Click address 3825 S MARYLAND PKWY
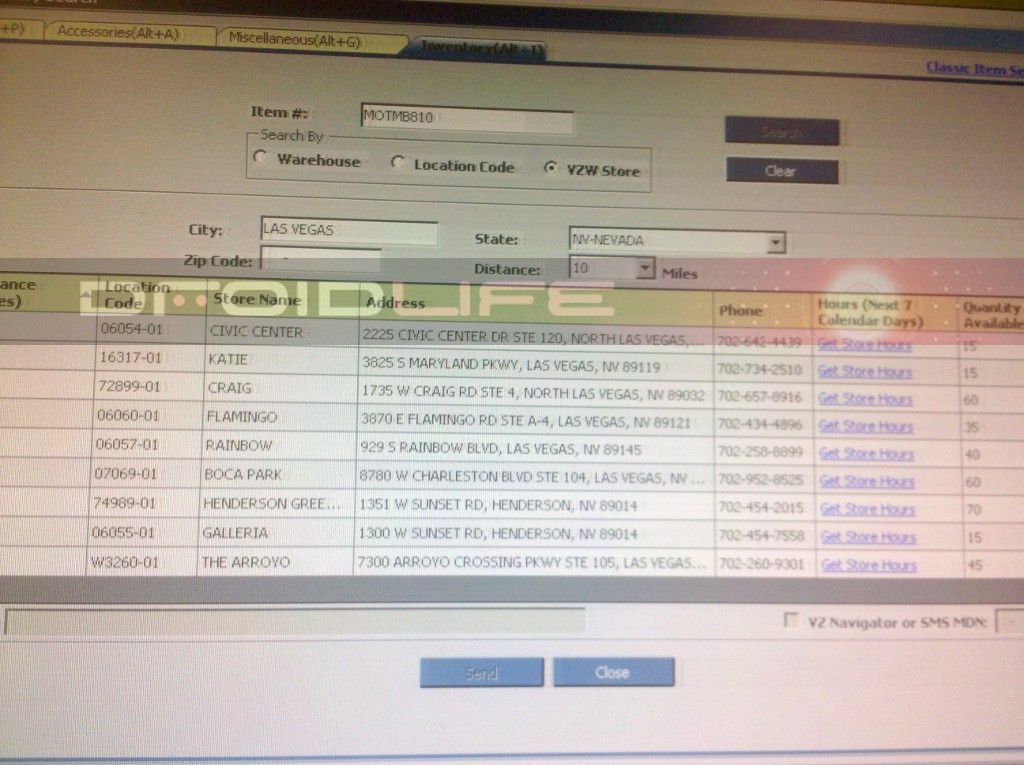 (511, 365)
